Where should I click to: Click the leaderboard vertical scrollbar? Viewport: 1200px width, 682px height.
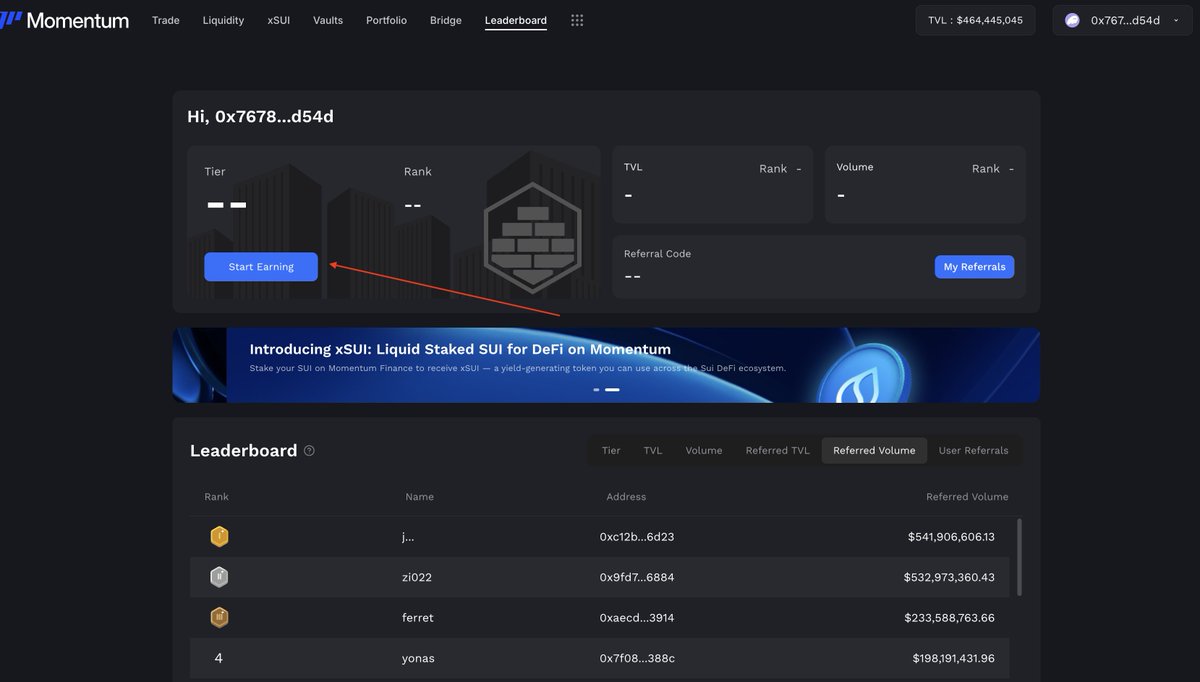(1020, 556)
